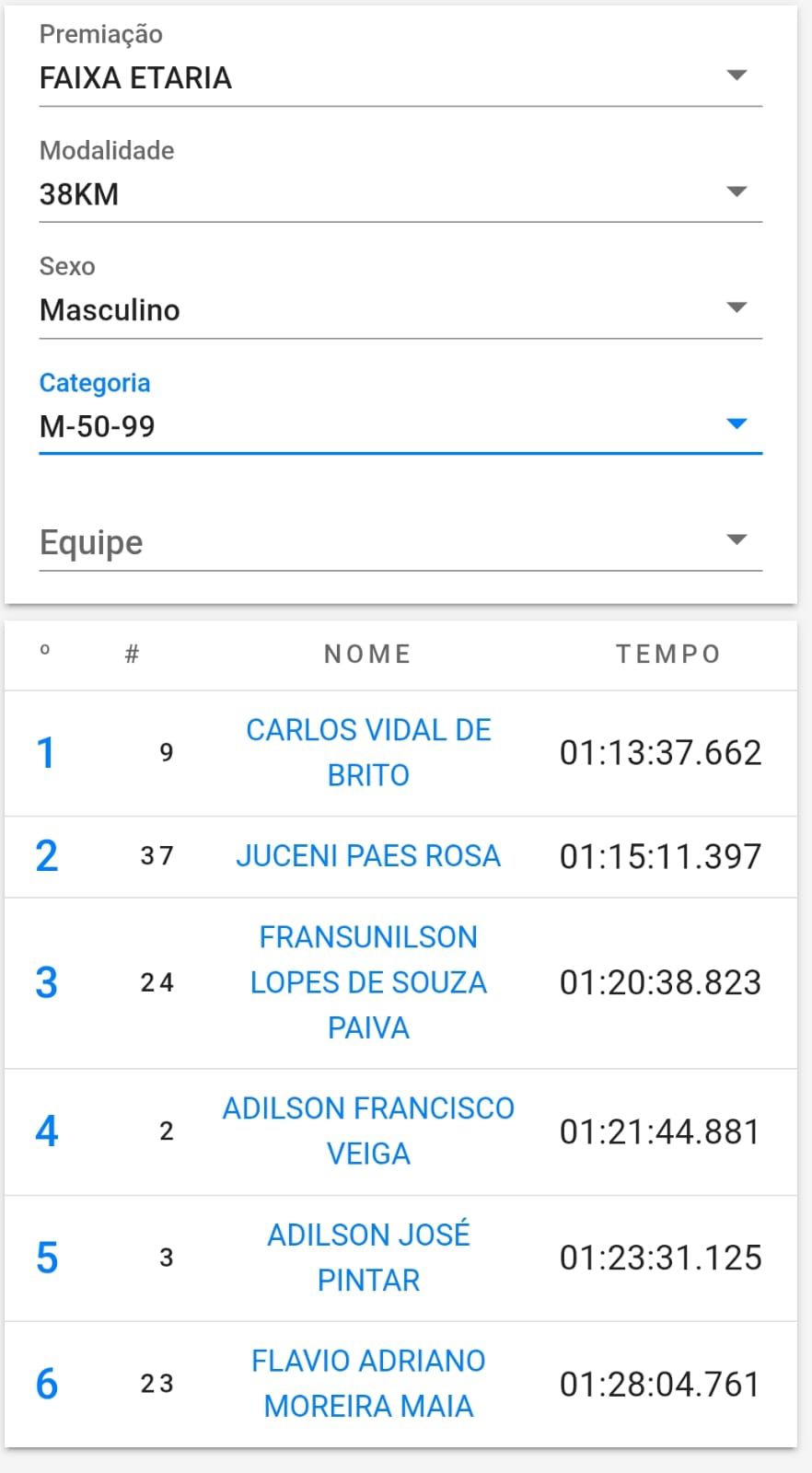
Task: Open the Sexo dropdown arrow
Action: click(x=736, y=307)
